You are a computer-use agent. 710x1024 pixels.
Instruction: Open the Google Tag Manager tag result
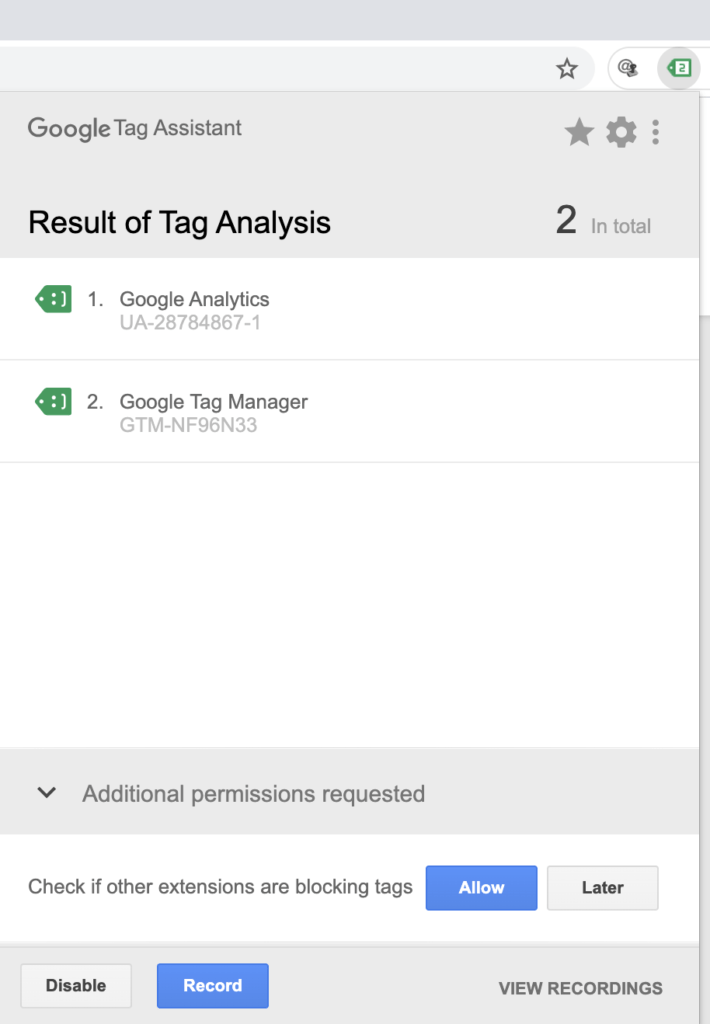point(213,402)
